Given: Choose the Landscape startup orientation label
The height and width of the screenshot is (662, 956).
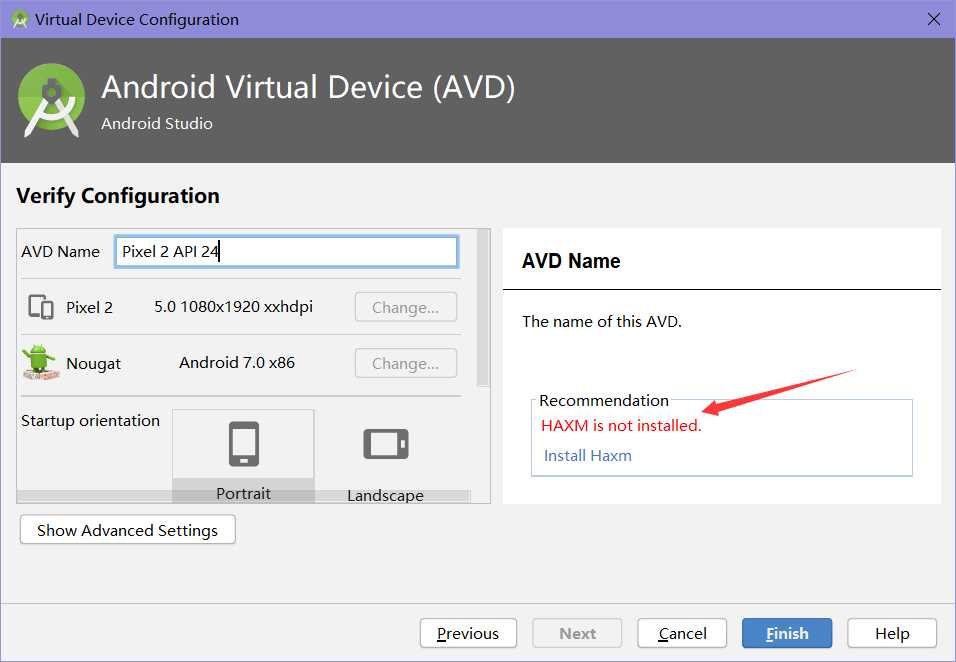Looking at the screenshot, I should pyautogui.click(x=385, y=495).
